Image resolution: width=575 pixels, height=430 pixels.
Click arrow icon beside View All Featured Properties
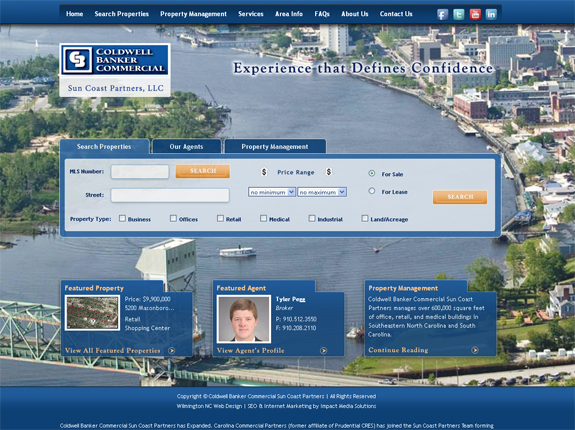point(171,350)
